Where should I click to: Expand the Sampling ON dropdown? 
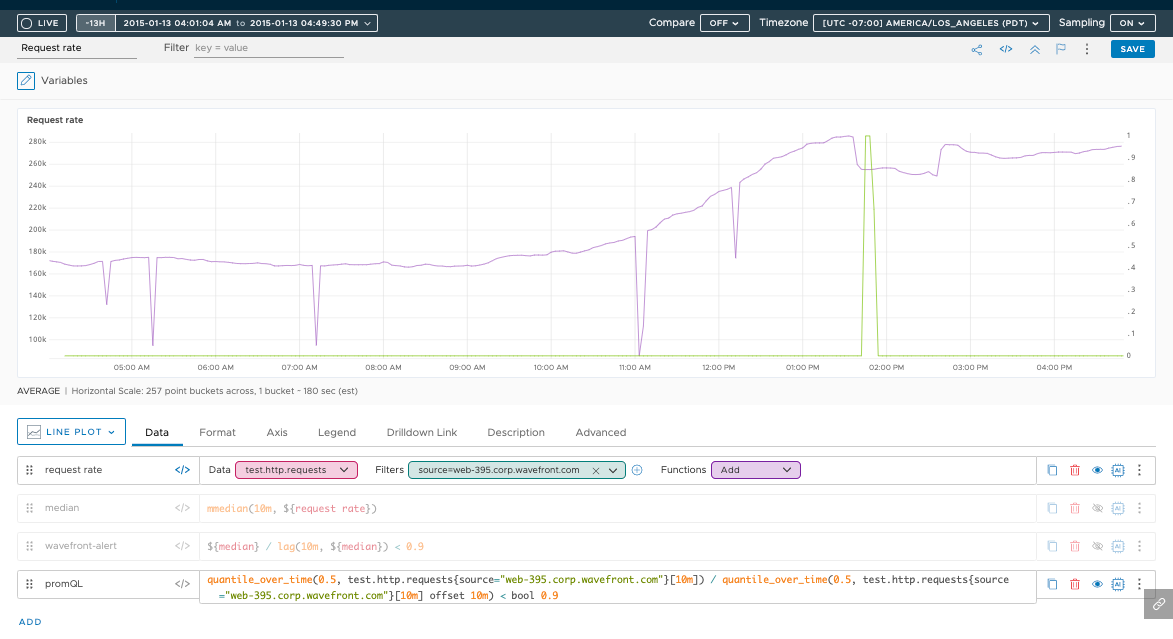1133,23
